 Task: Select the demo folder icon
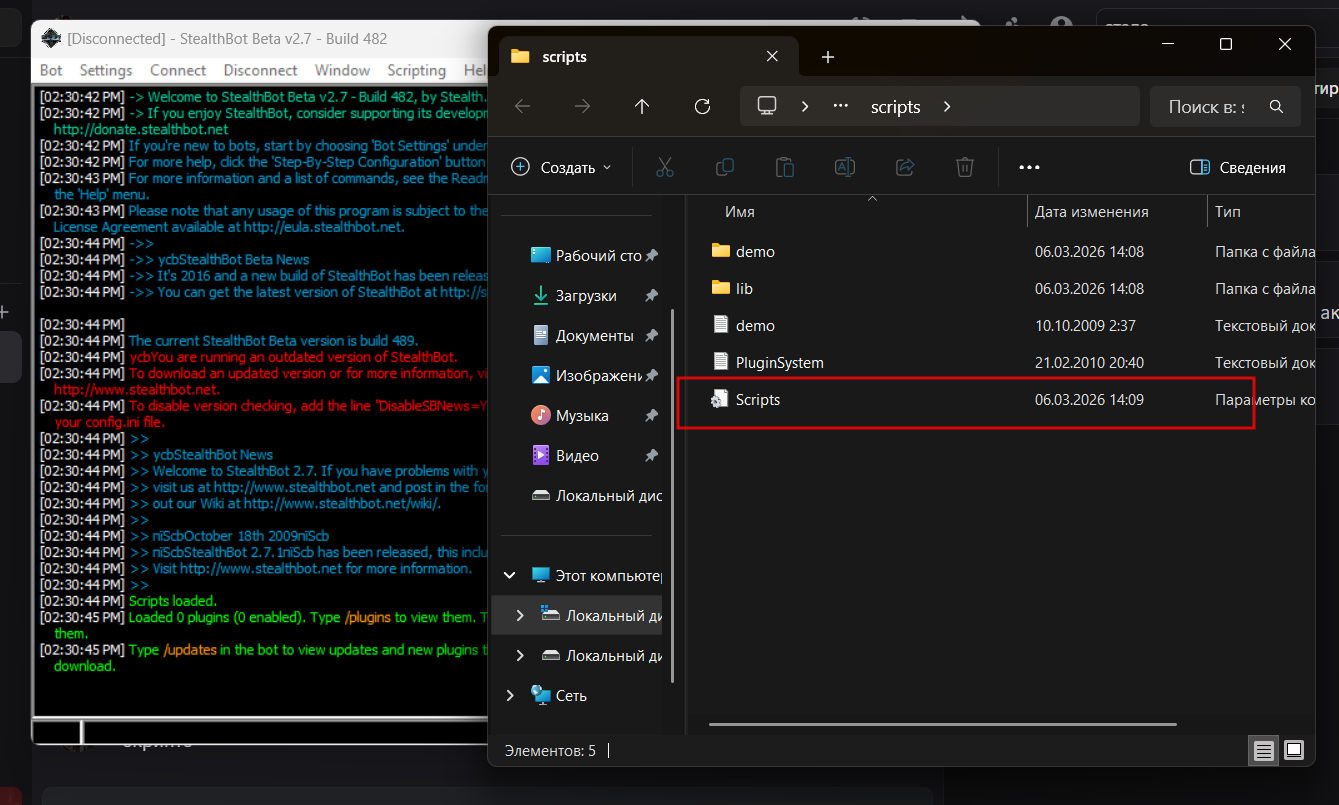[x=721, y=251]
